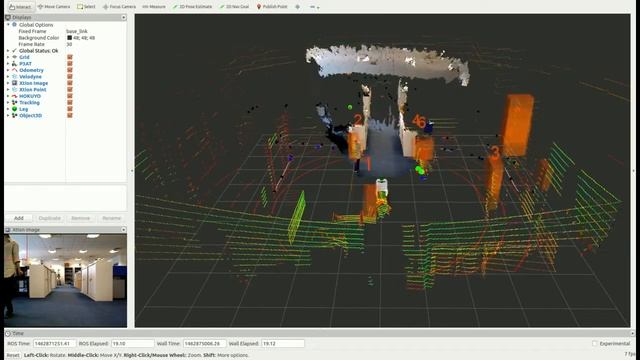Screen dimensions: 640x360
Task: Expand the Velodyne display properties
Action: [x=8, y=77]
